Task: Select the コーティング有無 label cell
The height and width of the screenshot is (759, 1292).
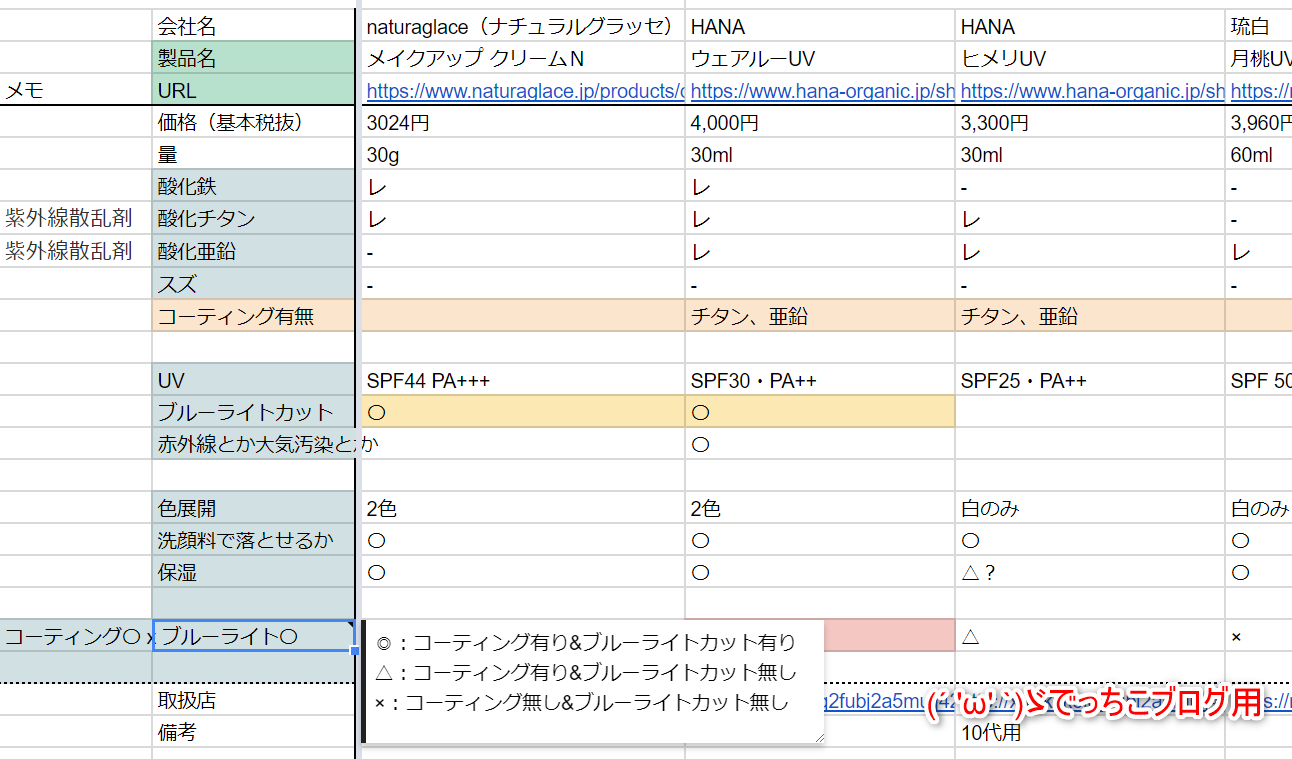Action: pos(253,316)
